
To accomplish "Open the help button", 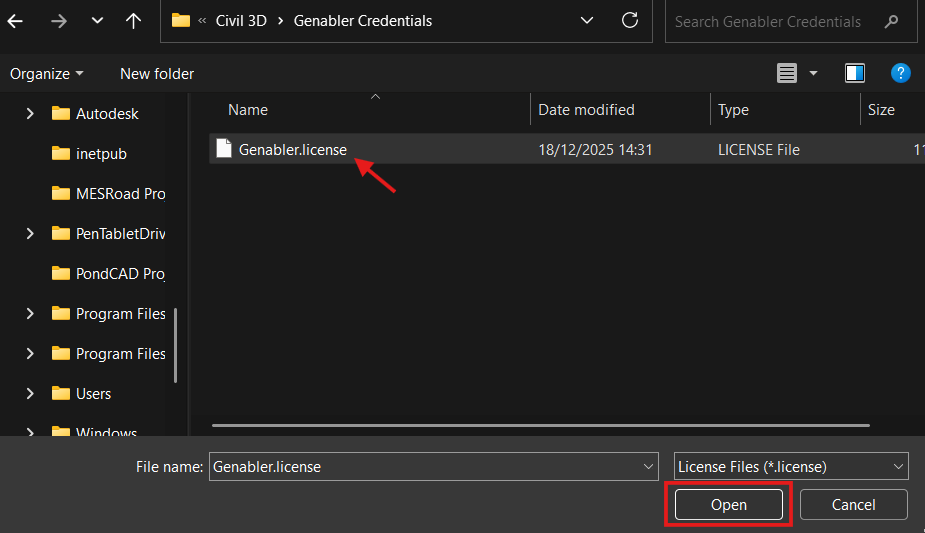I will coord(900,73).
